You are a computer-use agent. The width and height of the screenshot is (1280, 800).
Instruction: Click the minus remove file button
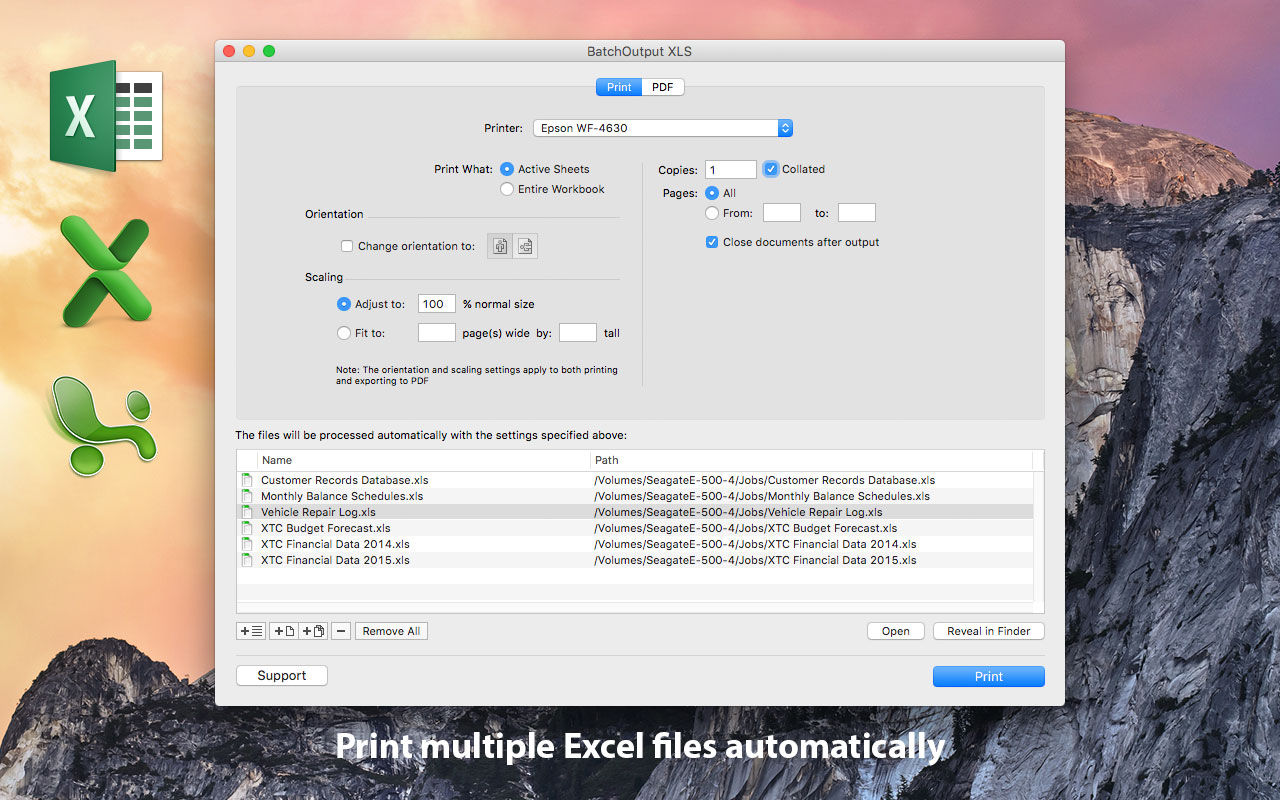pos(341,631)
